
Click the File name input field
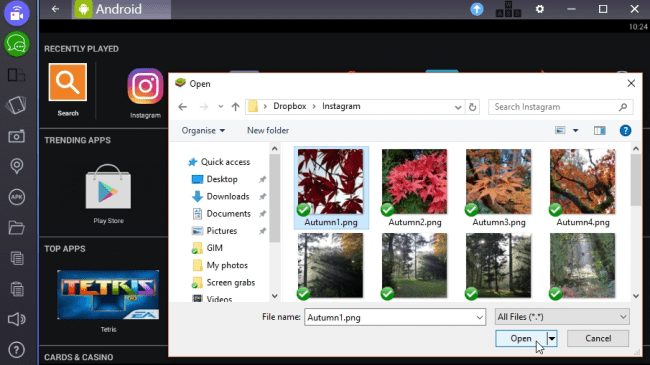point(390,317)
